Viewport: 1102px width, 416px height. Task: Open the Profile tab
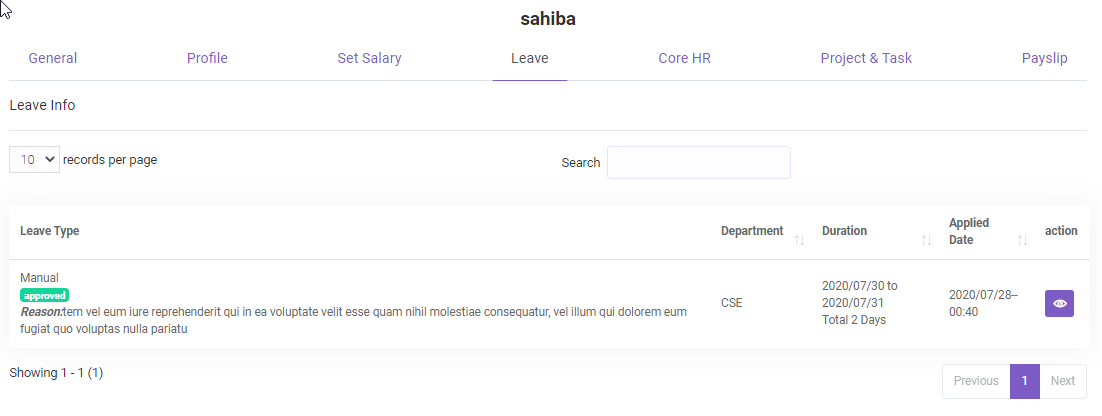tap(207, 58)
